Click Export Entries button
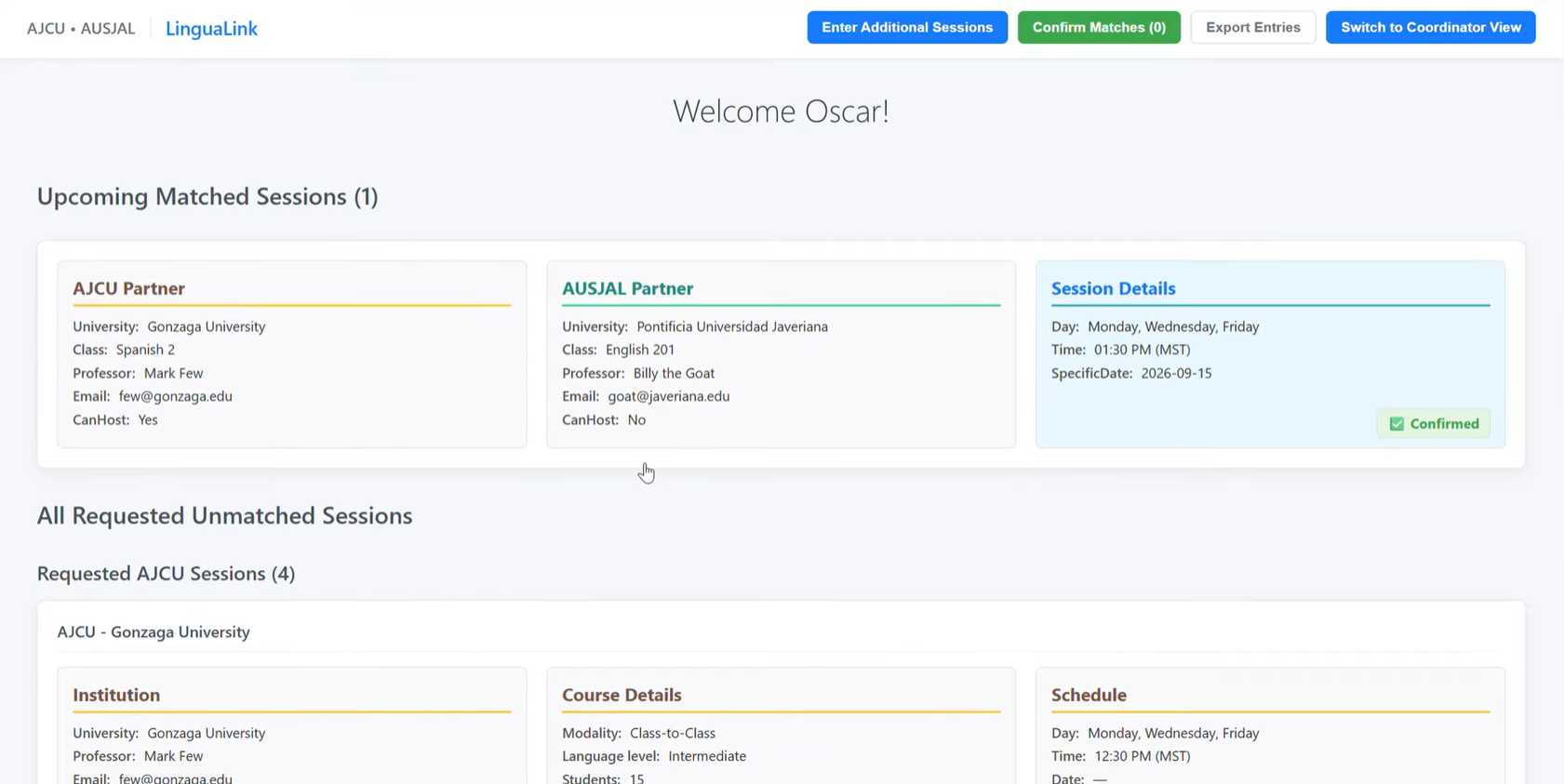Screen dimensions: 1564x784 tap(1252, 28)
